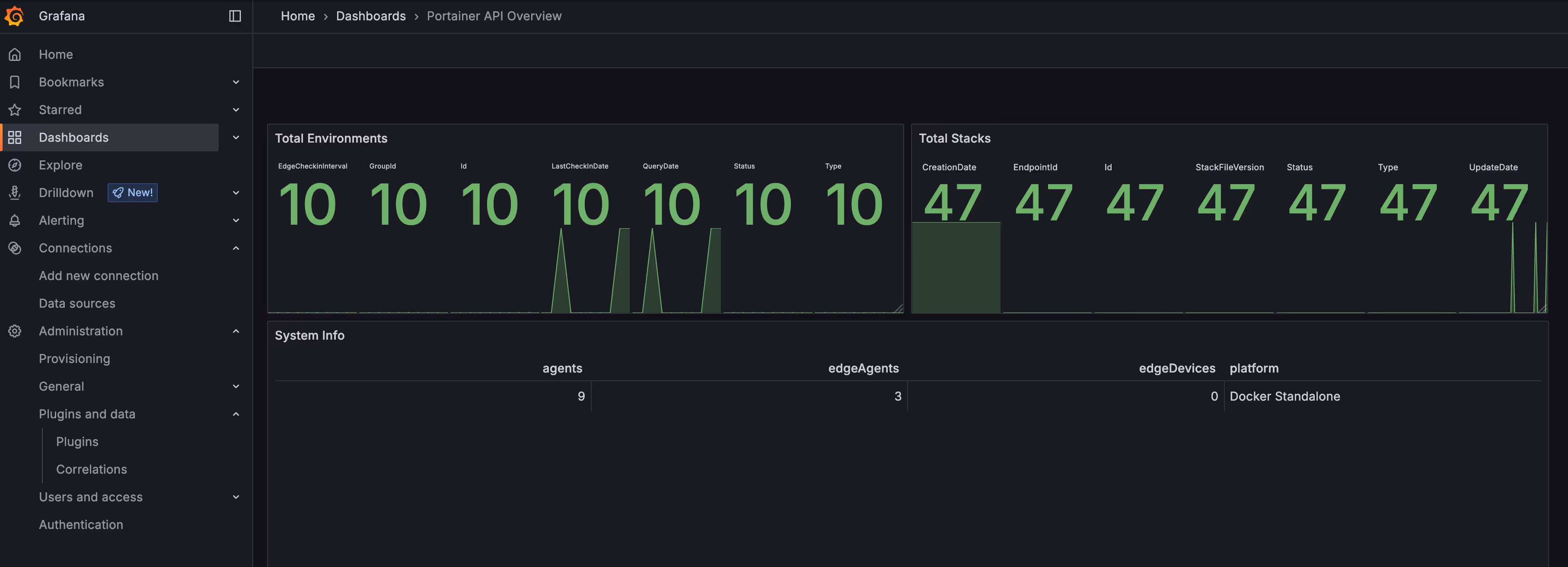This screenshot has height=567, width=1568.
Task: Collapse the Plugins and data chevron
Action: pos(236,414)
